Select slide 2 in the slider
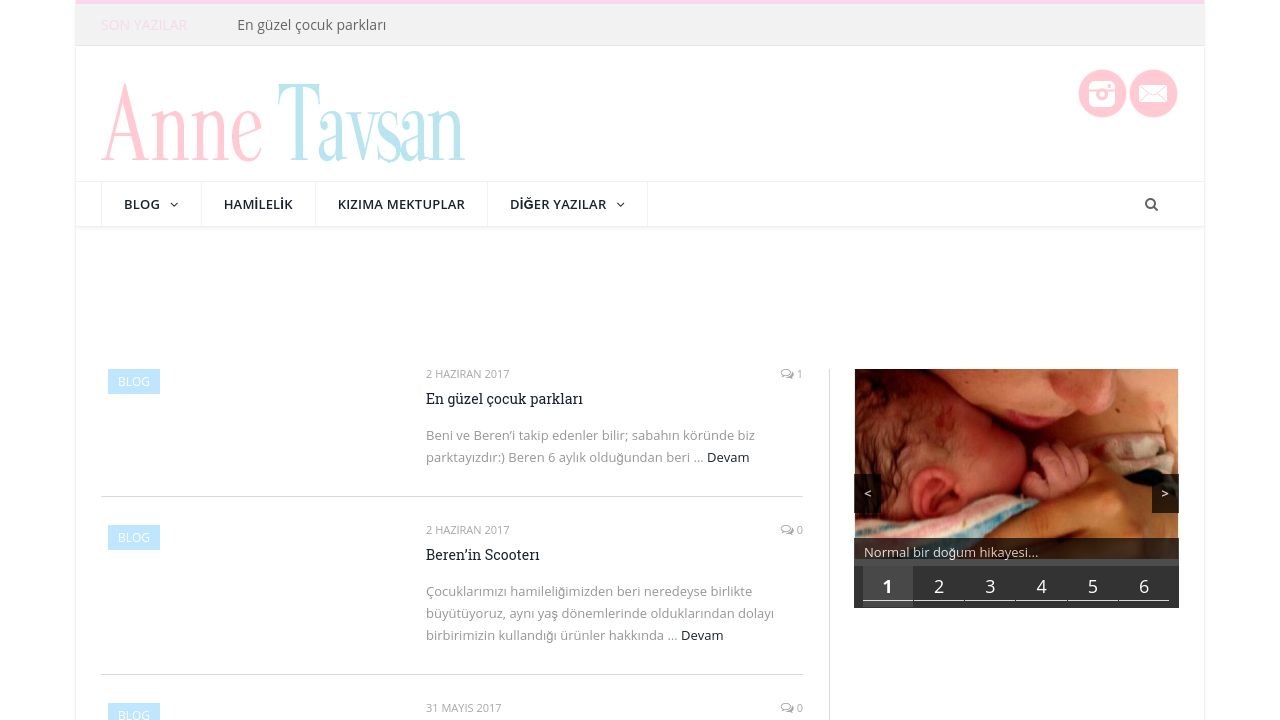This screenshot has height=720, width=1280. click(939, 587)
